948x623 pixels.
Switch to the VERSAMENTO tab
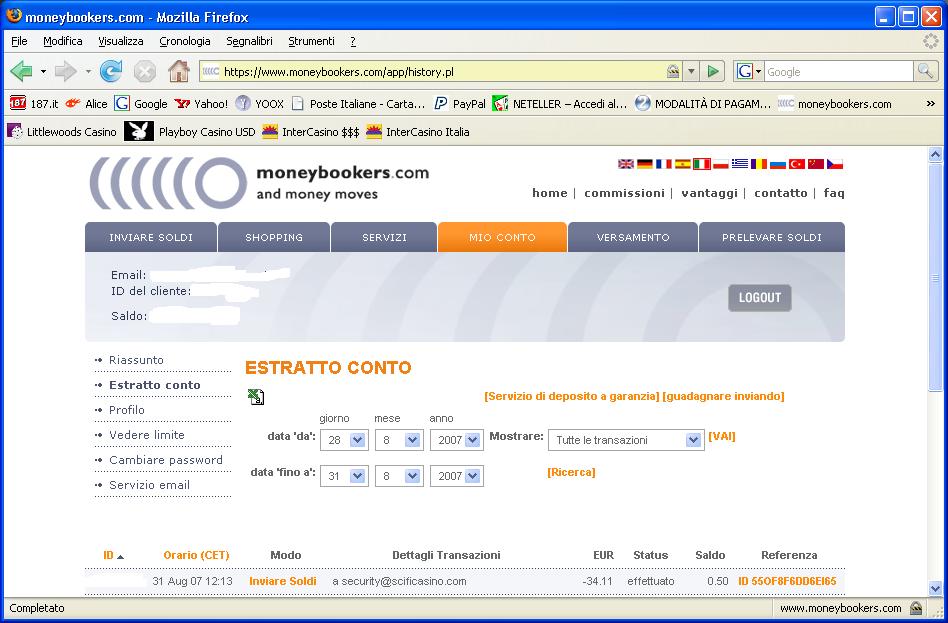[x=633, y=237]
